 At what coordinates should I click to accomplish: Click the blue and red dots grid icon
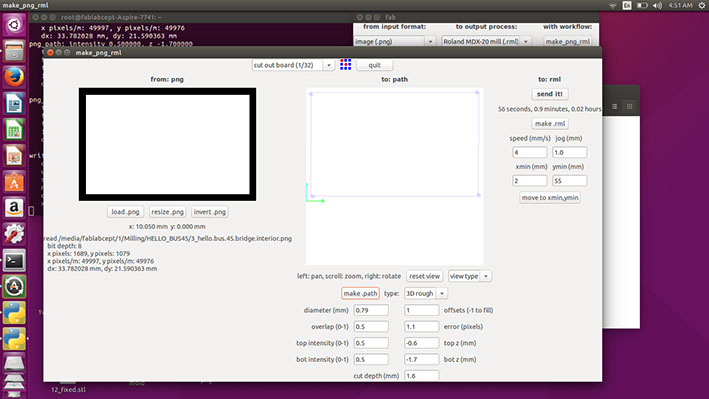click(345, 65)
